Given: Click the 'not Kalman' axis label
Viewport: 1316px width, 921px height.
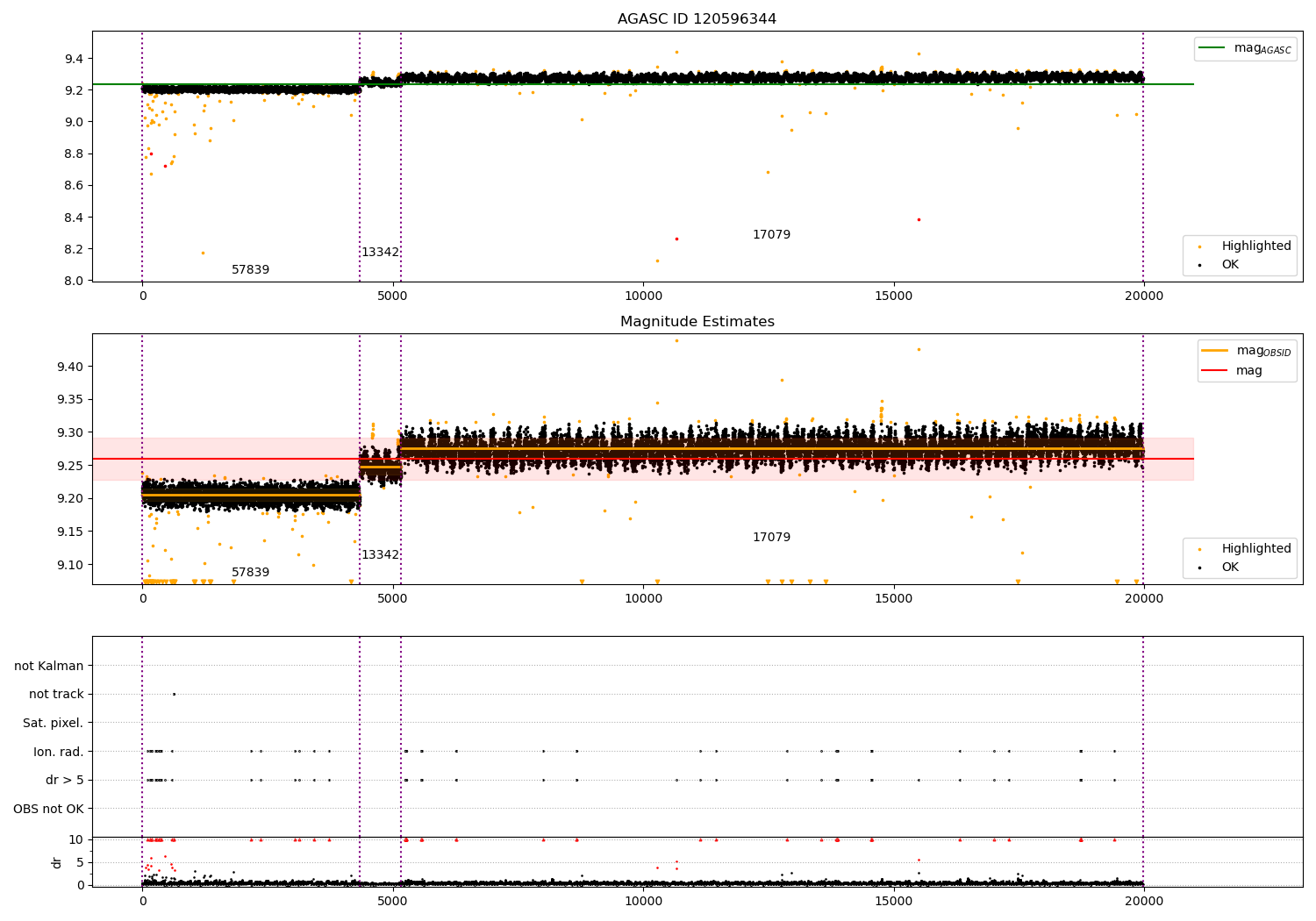Looking at the screenshot, I should [49, 667].
